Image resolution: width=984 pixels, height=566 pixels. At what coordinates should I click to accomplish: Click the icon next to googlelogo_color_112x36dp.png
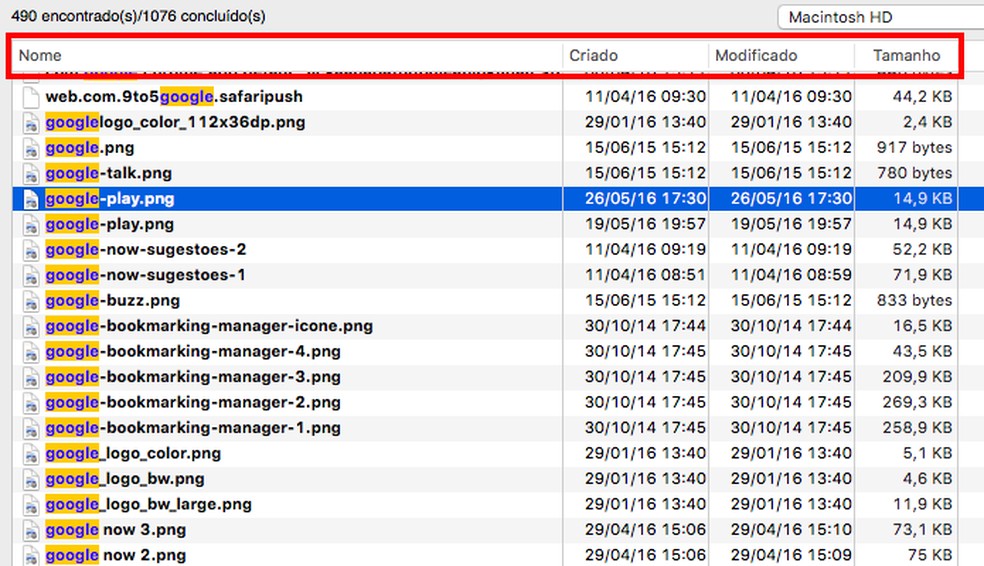(30, 122)
